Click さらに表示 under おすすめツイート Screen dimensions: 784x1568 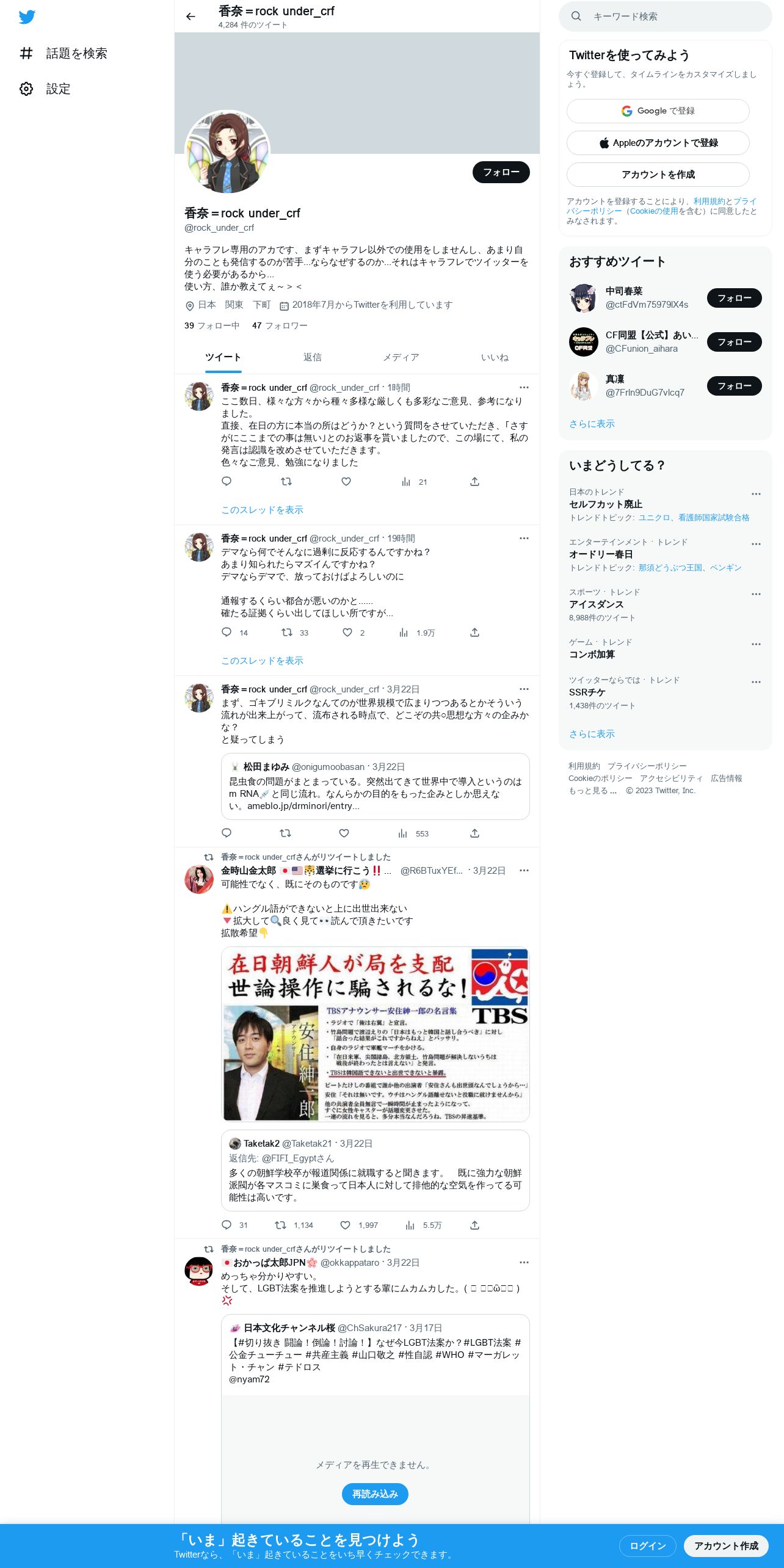pyautogui.click(x=592, y=424)
